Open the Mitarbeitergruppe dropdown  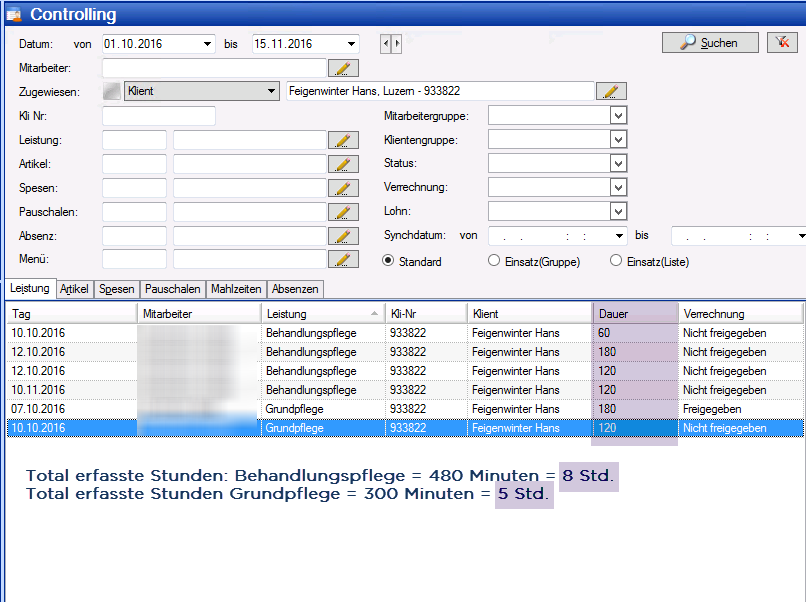tap(618, 116)
